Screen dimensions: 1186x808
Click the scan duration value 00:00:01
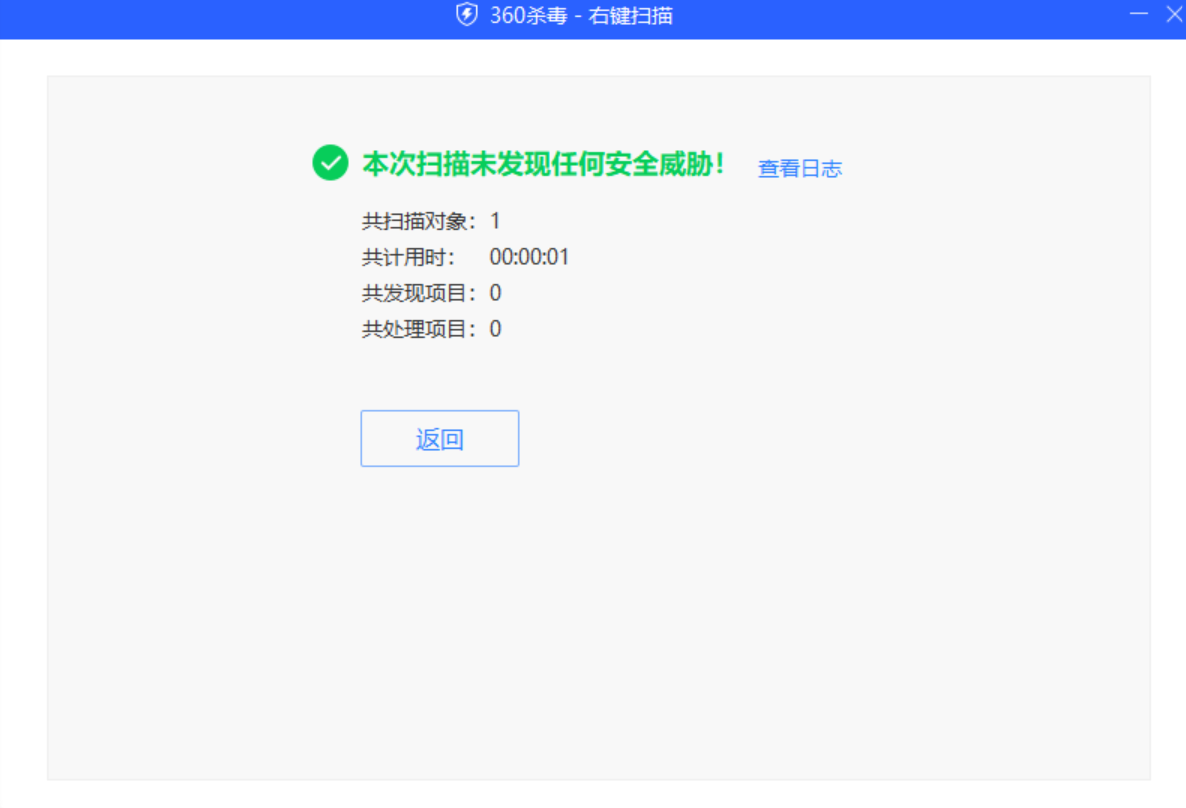click(529, 257)
